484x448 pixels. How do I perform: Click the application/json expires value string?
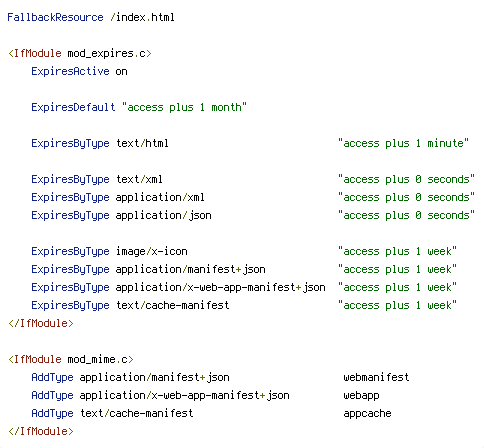click(406, 215)
